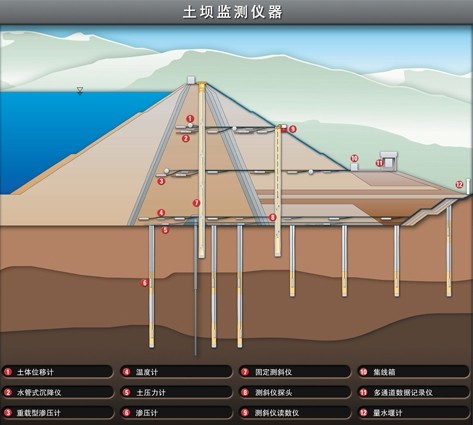Select red marker 8 on the inclinometer probe
Viewport: 473px width, 425px height.
(273, 217)
